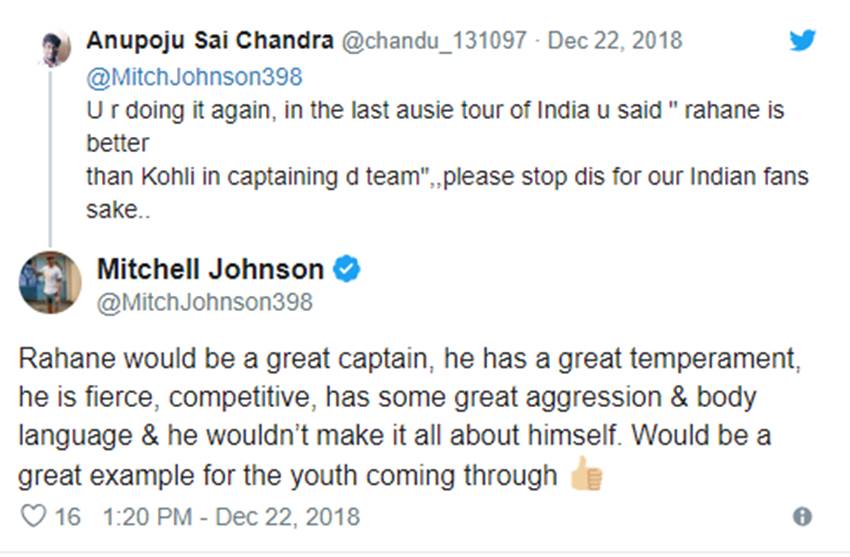The height and width of the screenshot is (557, 850).
Task: Open the @chandu_131097 handle
Action: tap(430, 41)
